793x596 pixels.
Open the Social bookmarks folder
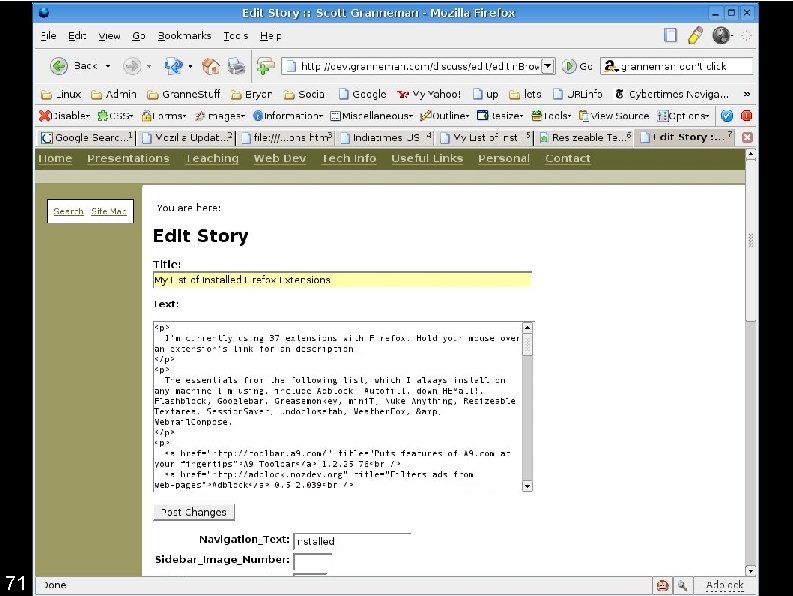[303, 94]
